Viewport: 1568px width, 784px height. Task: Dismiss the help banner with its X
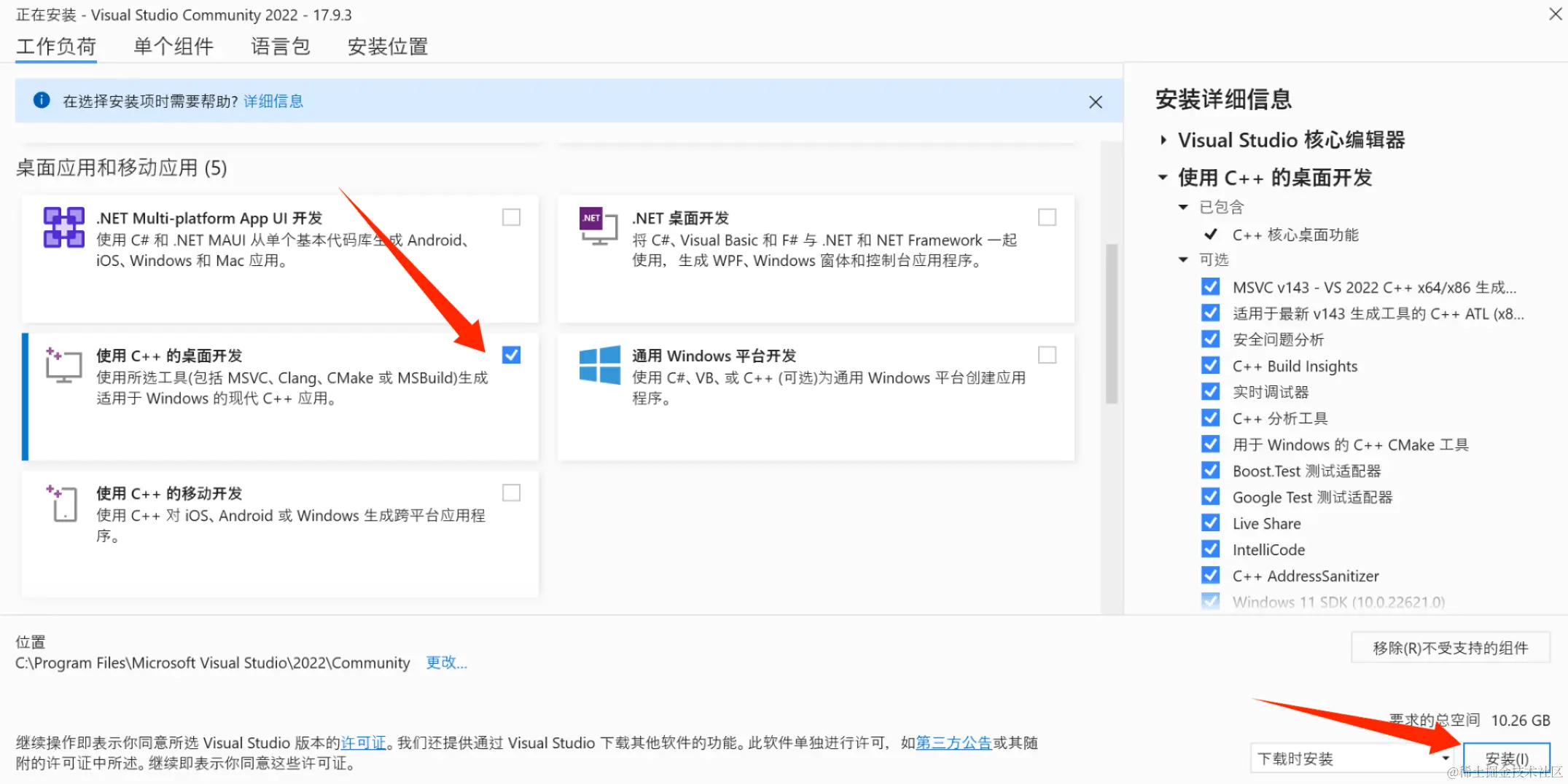click(1095, 102)
